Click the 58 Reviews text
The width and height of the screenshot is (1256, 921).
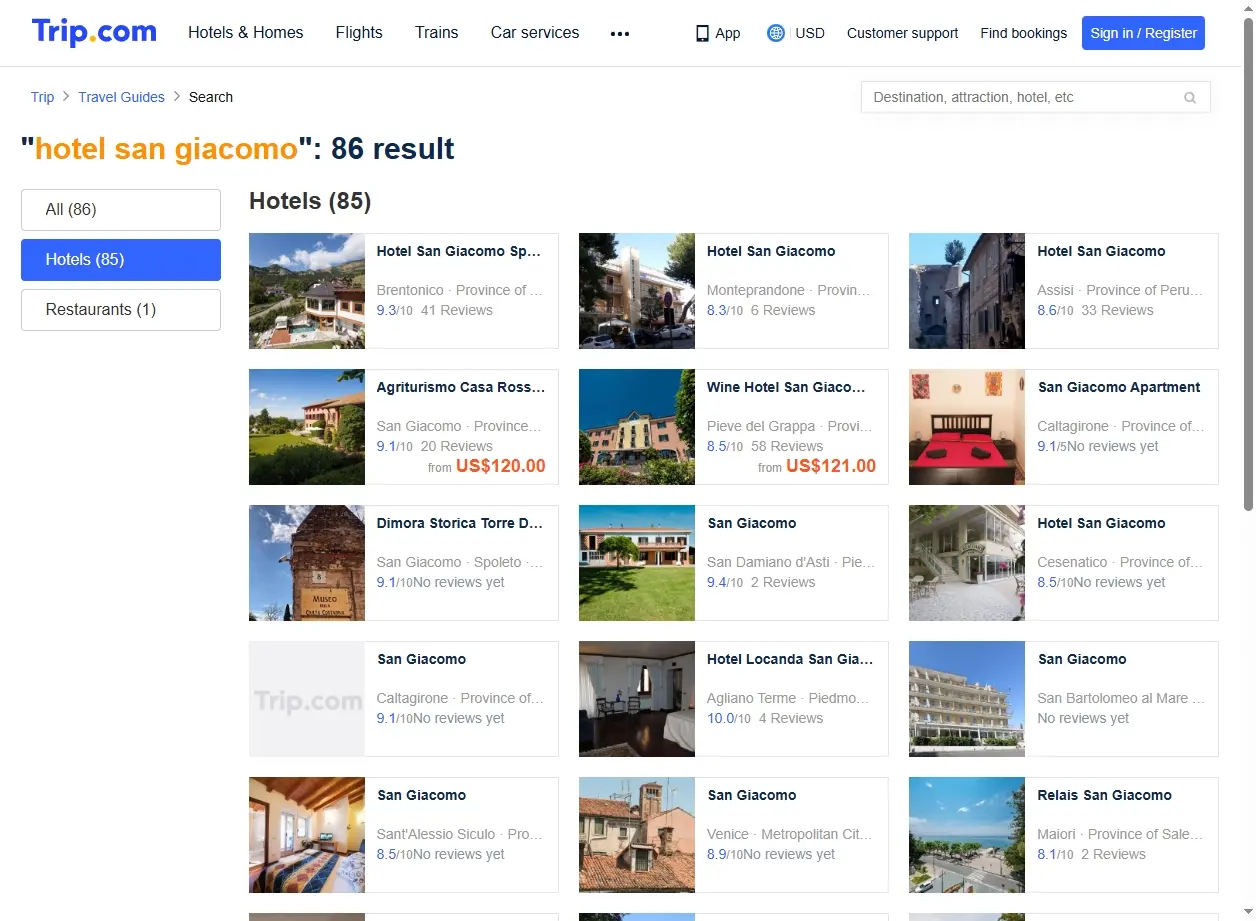pyautogui.click(x=787, y=447)
